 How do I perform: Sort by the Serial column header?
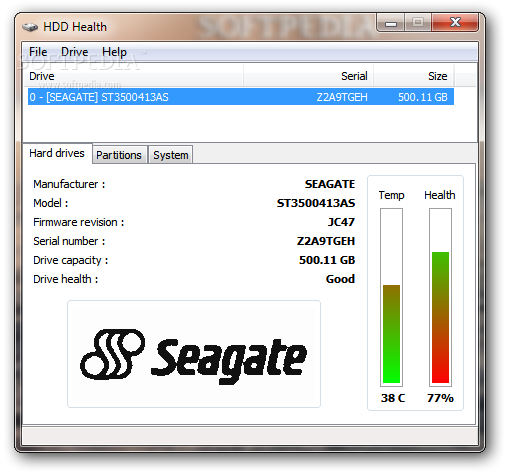(308, 76)
